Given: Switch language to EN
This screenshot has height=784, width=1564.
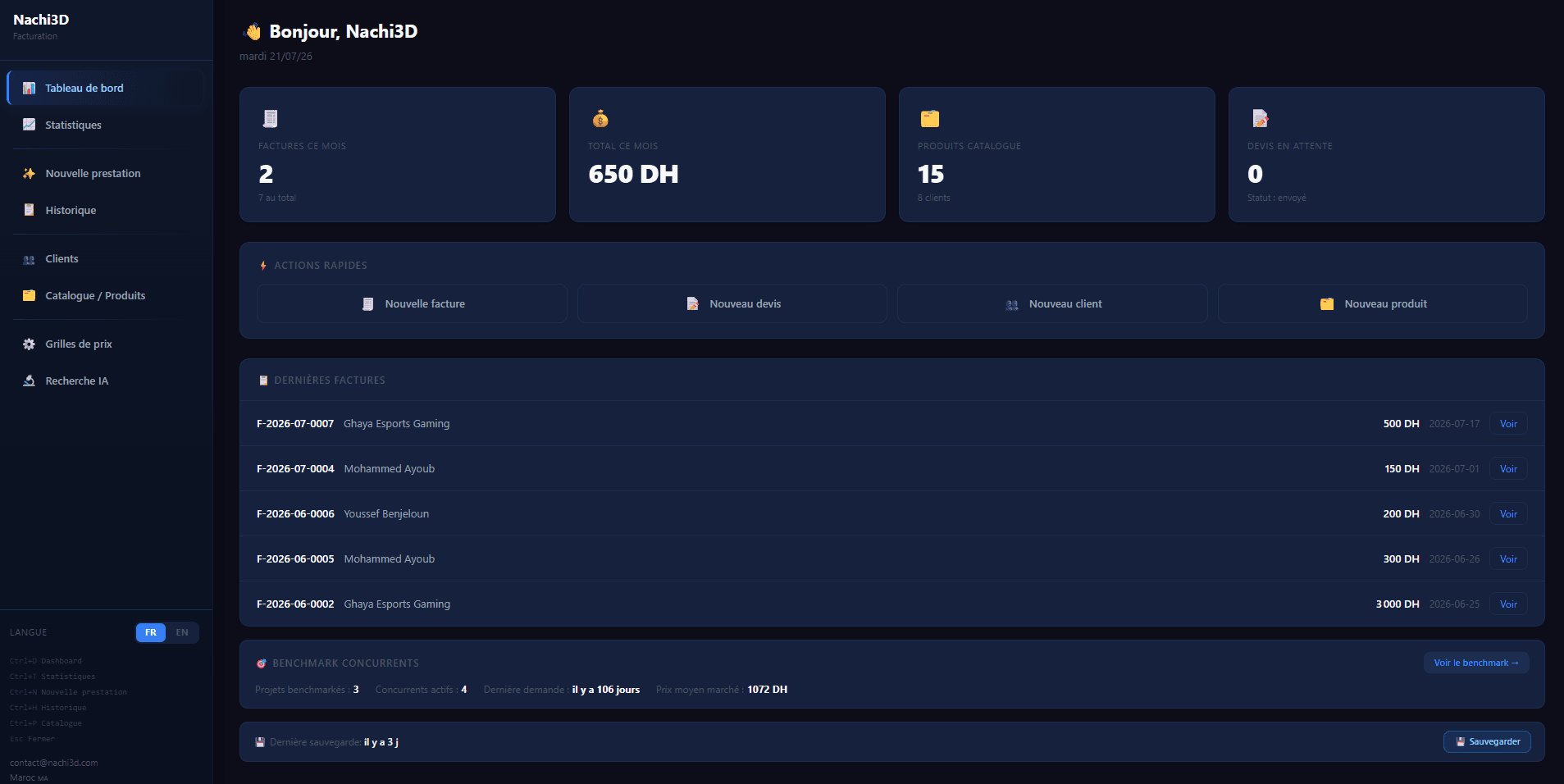Looking at the screenshot, I should pos(182,632).
